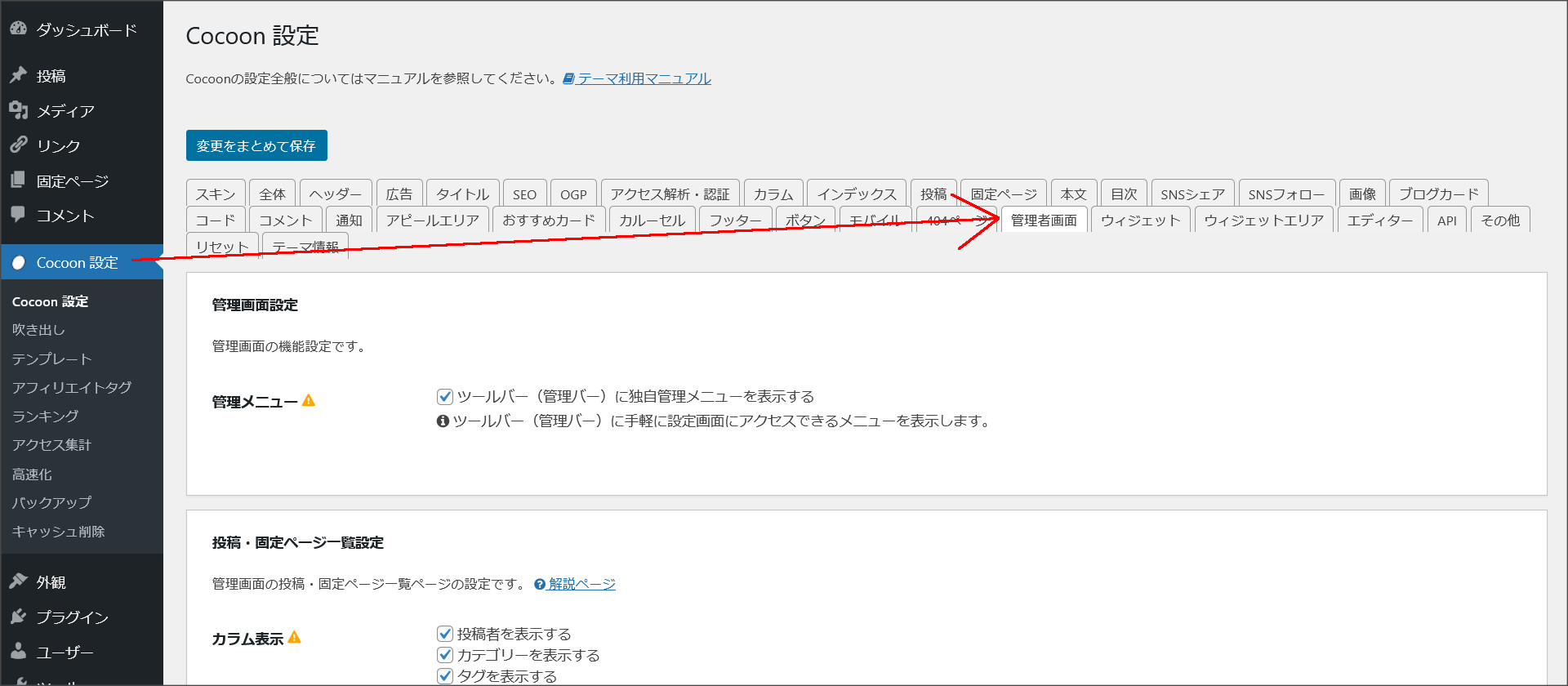Viewport: 1568px width, 686px height.
Task: Switch to the インデックス tab
Action: (x=857, y=194)
